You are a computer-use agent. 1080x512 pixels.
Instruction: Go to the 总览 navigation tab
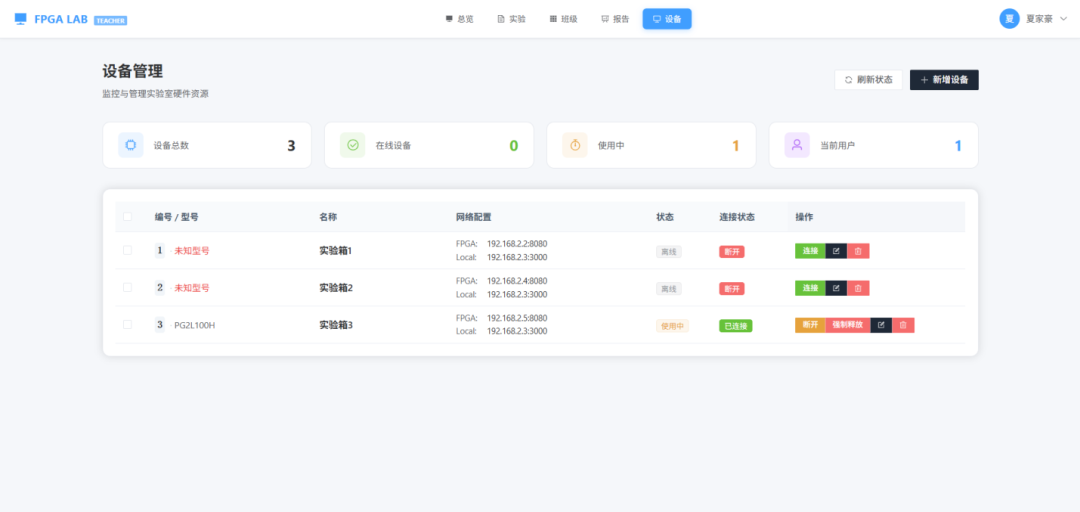coord(459,19)
